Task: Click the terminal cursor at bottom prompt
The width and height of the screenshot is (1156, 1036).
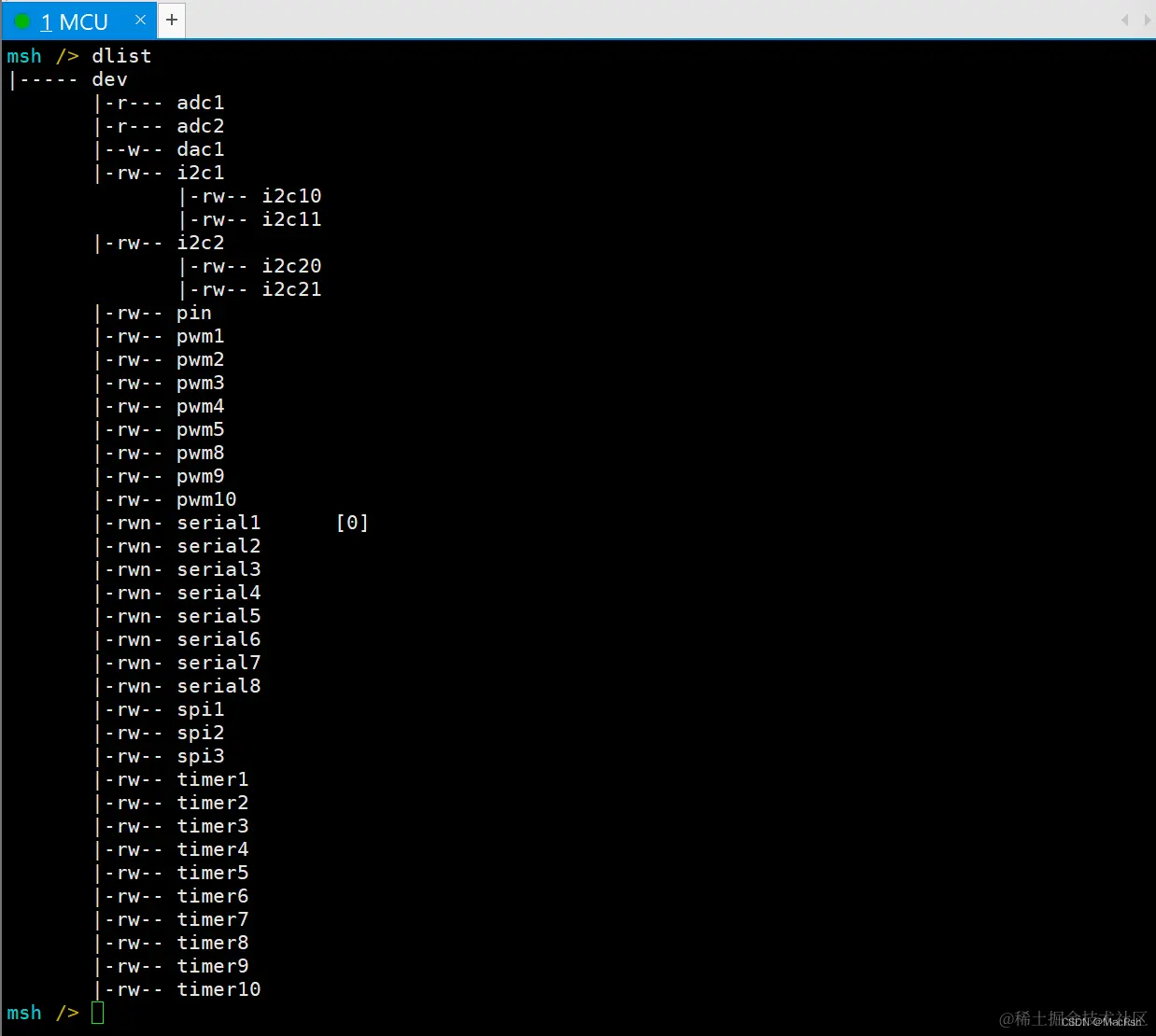Action: coord(98,1013)
